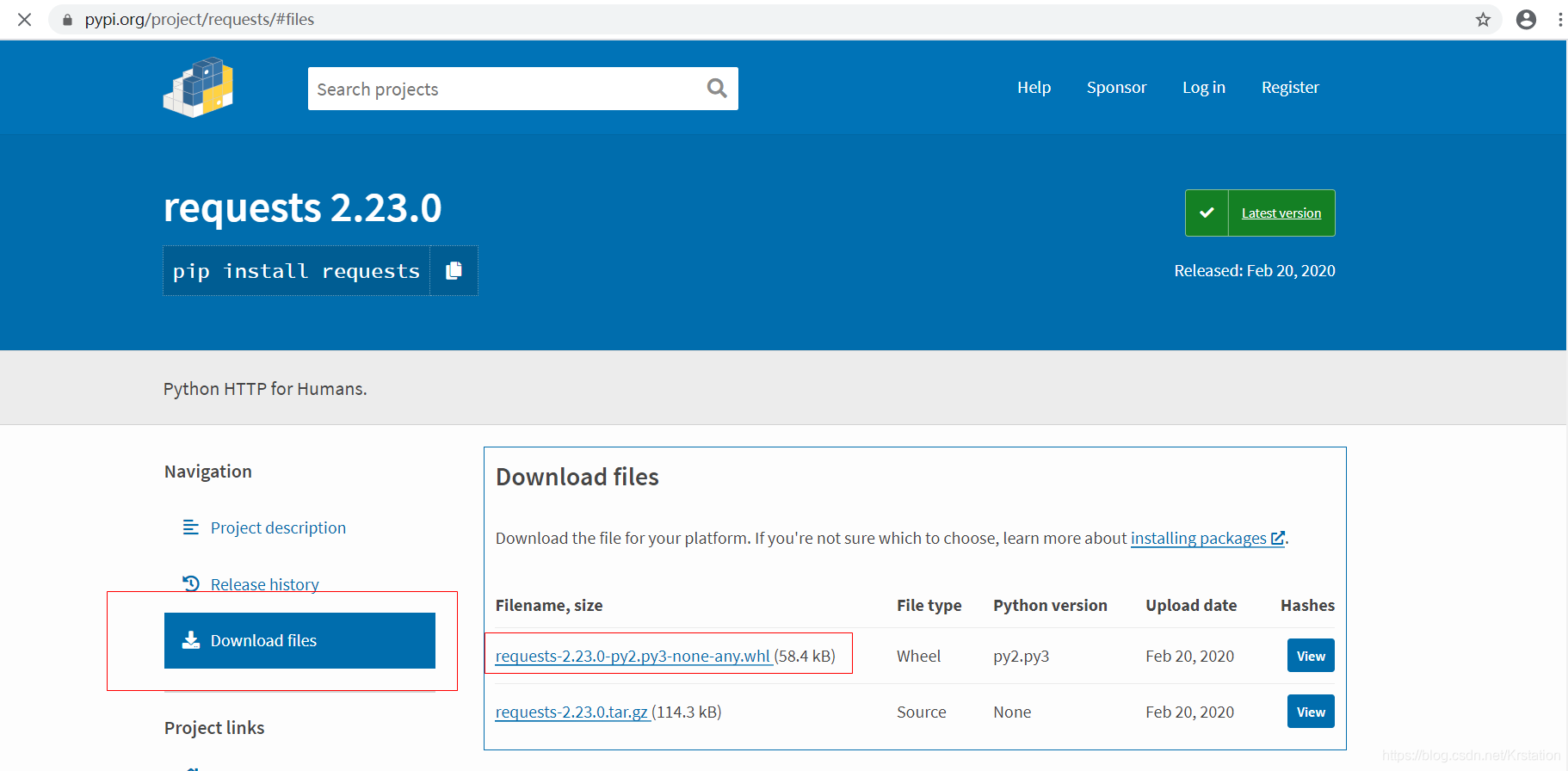
Task: Click the File type column header
Action: [929, 605]
